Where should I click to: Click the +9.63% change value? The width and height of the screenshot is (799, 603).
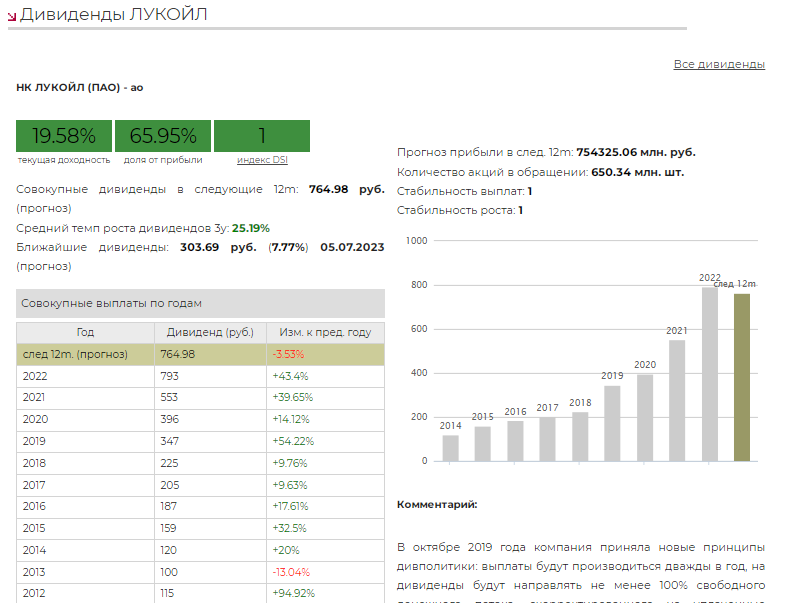click(289, 485)
